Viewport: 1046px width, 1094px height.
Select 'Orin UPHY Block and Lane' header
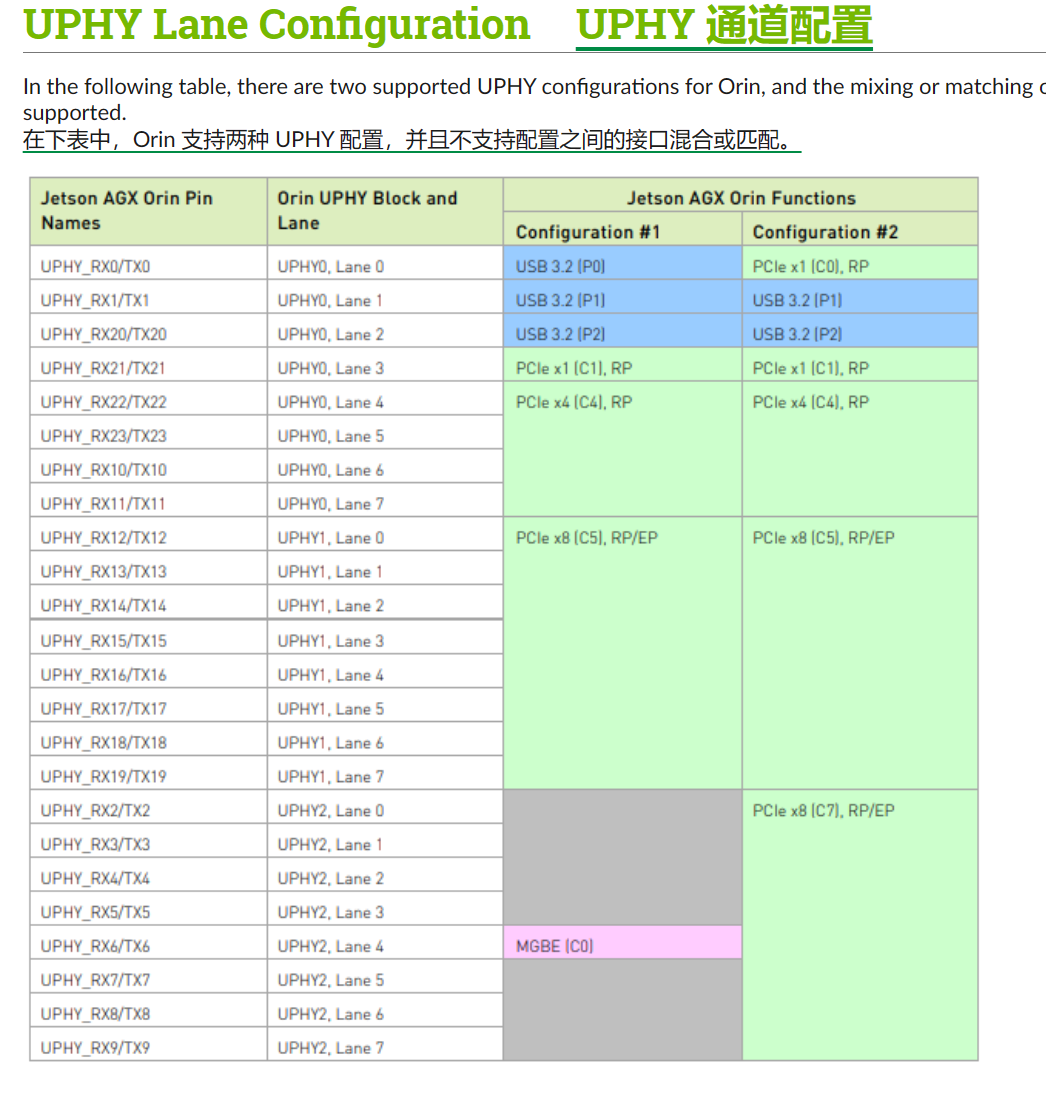click(x=385, y=211)
